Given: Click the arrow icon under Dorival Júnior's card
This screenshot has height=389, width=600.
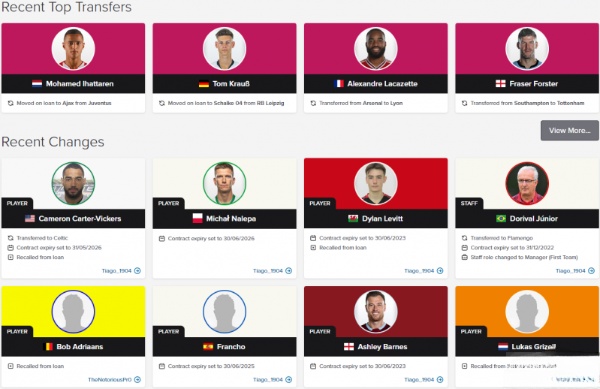Looking at the screenshot, I should pos(591,271).
